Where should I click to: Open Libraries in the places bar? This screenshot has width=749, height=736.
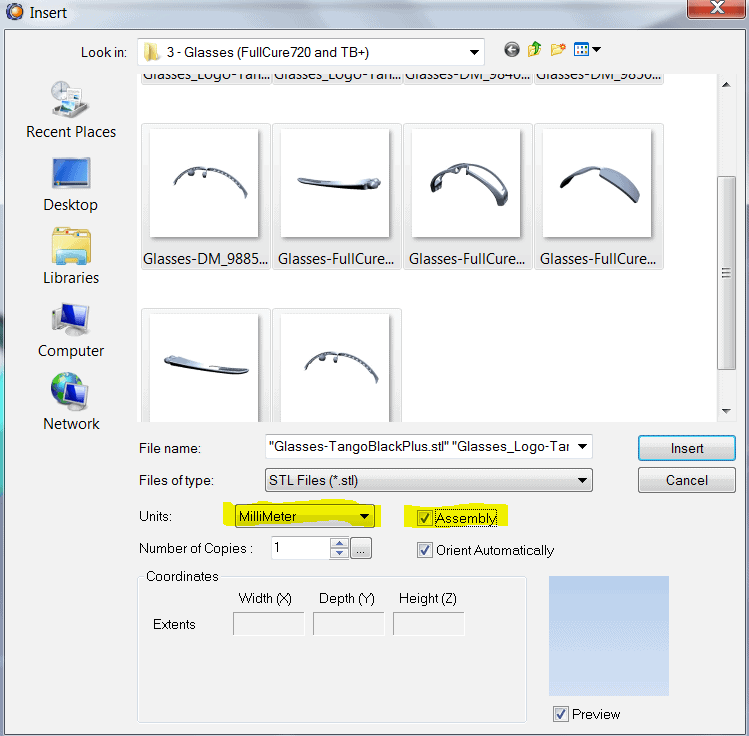(x=71, y=257)
